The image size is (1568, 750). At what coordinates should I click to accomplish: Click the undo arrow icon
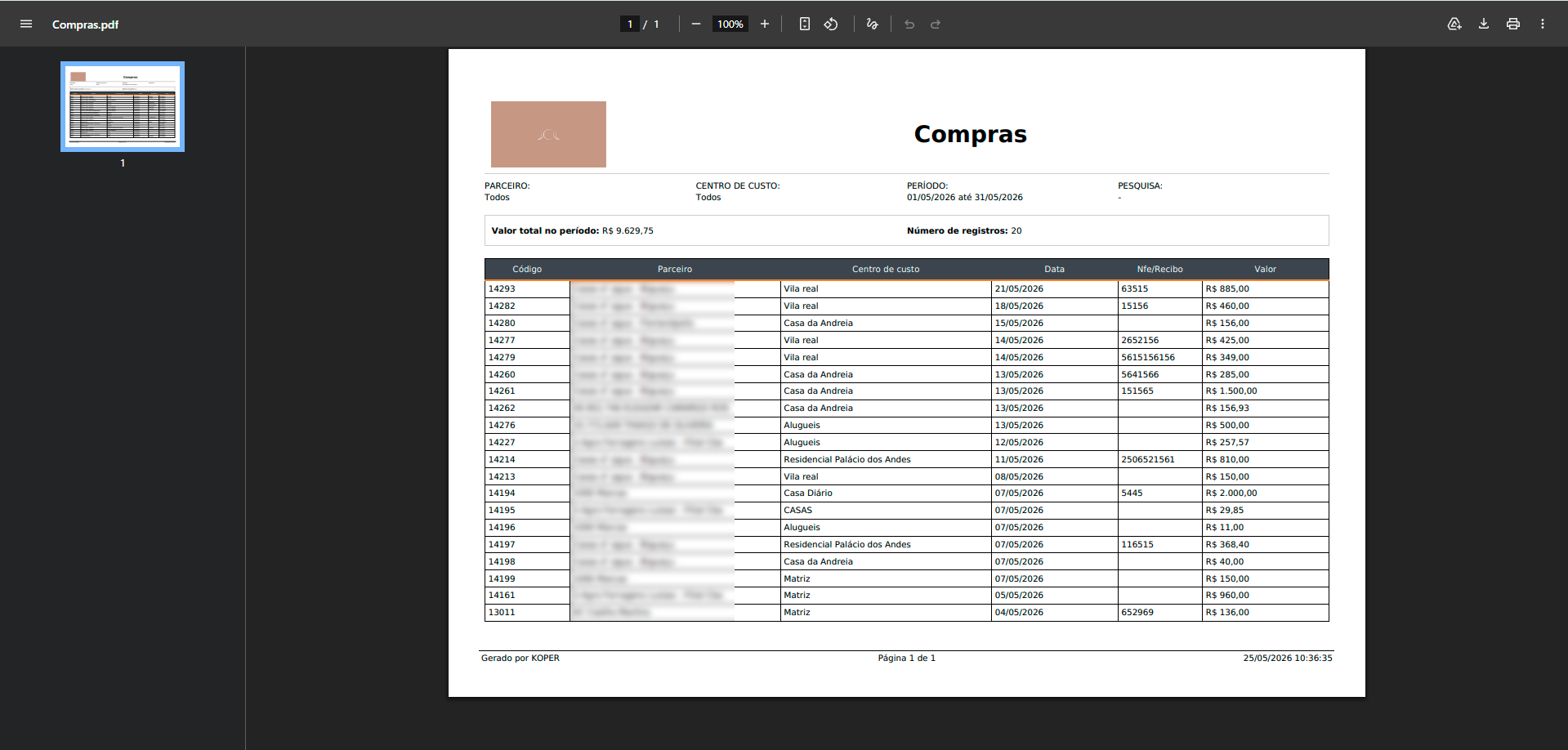coord(909,25)
